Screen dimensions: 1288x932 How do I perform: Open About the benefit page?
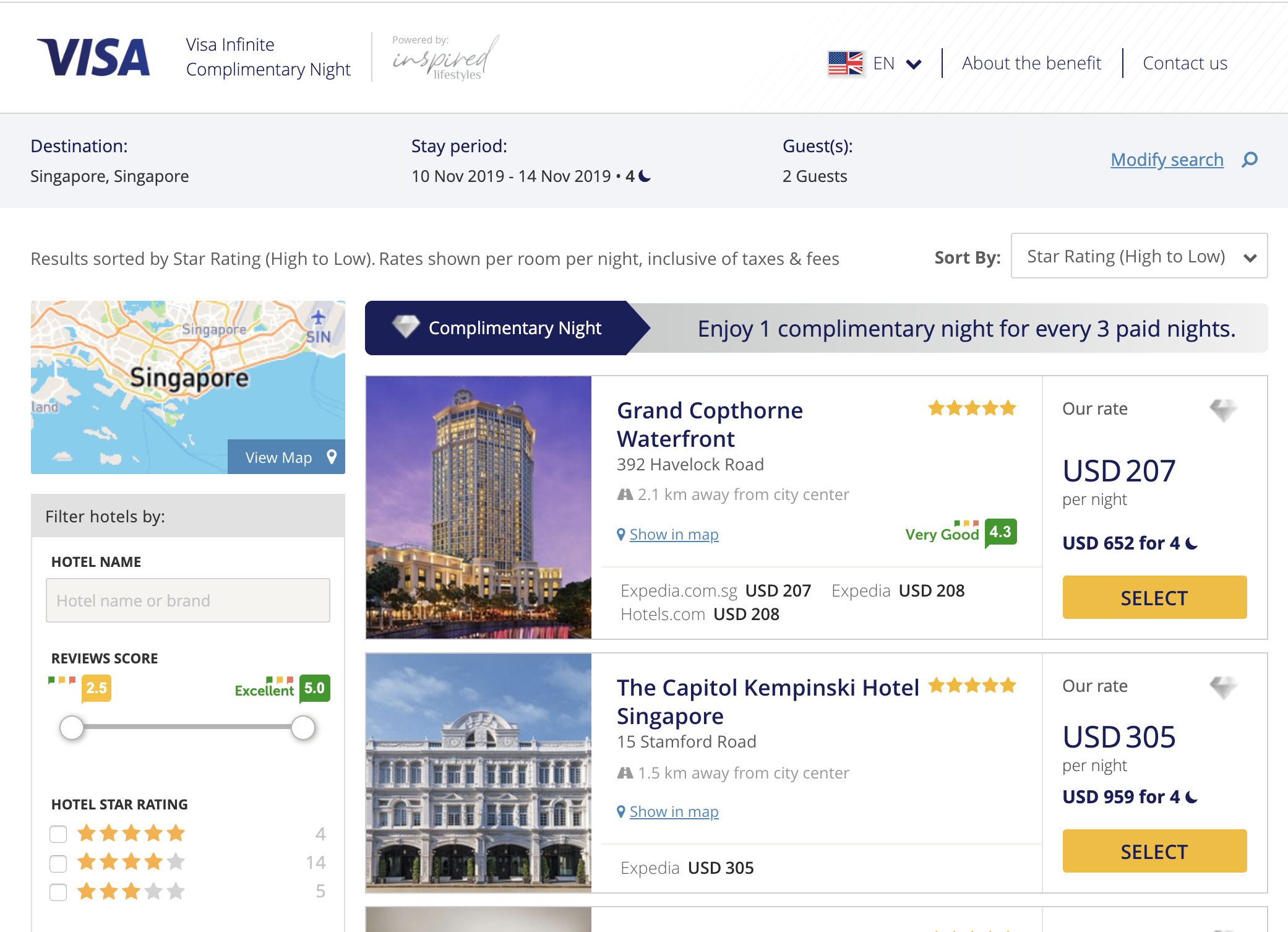click(x=1031, y=63)
